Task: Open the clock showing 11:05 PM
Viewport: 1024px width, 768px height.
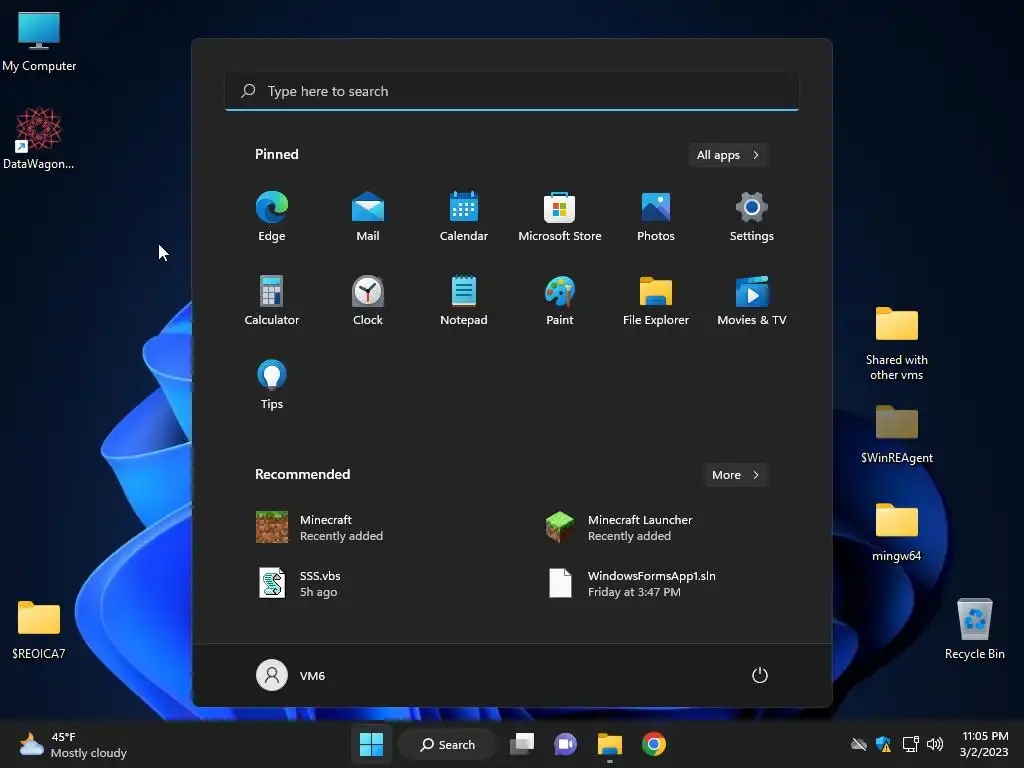Action: click(984, 744)
